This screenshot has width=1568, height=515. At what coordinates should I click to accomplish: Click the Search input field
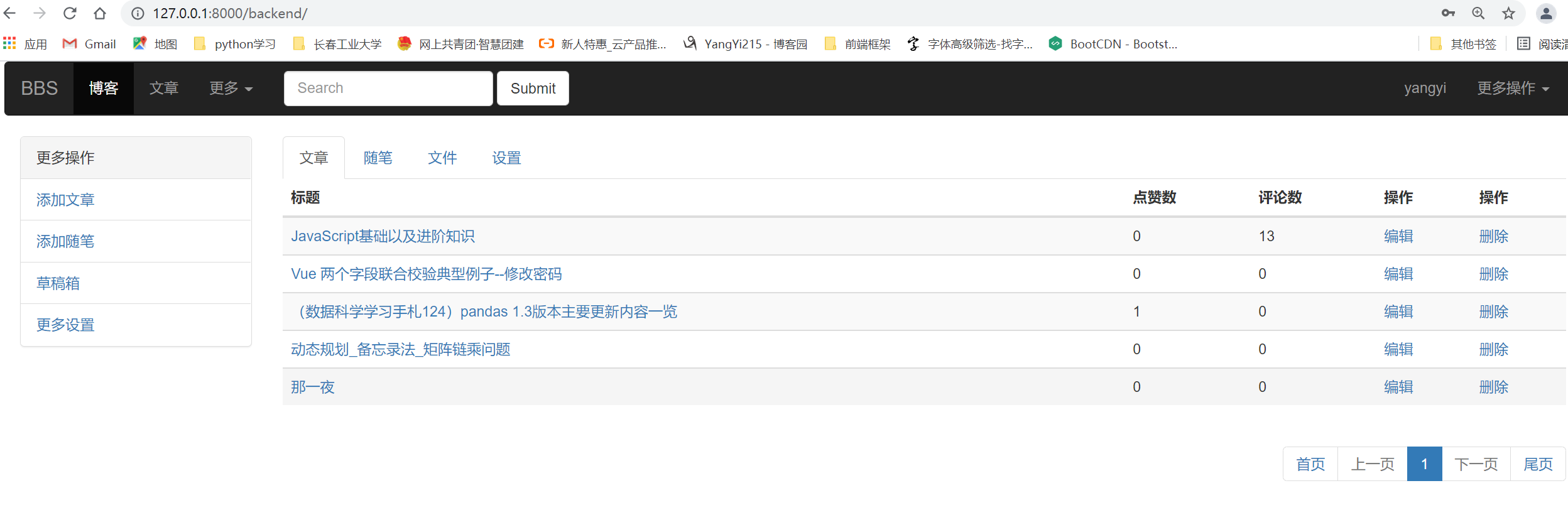click(388, 88)
